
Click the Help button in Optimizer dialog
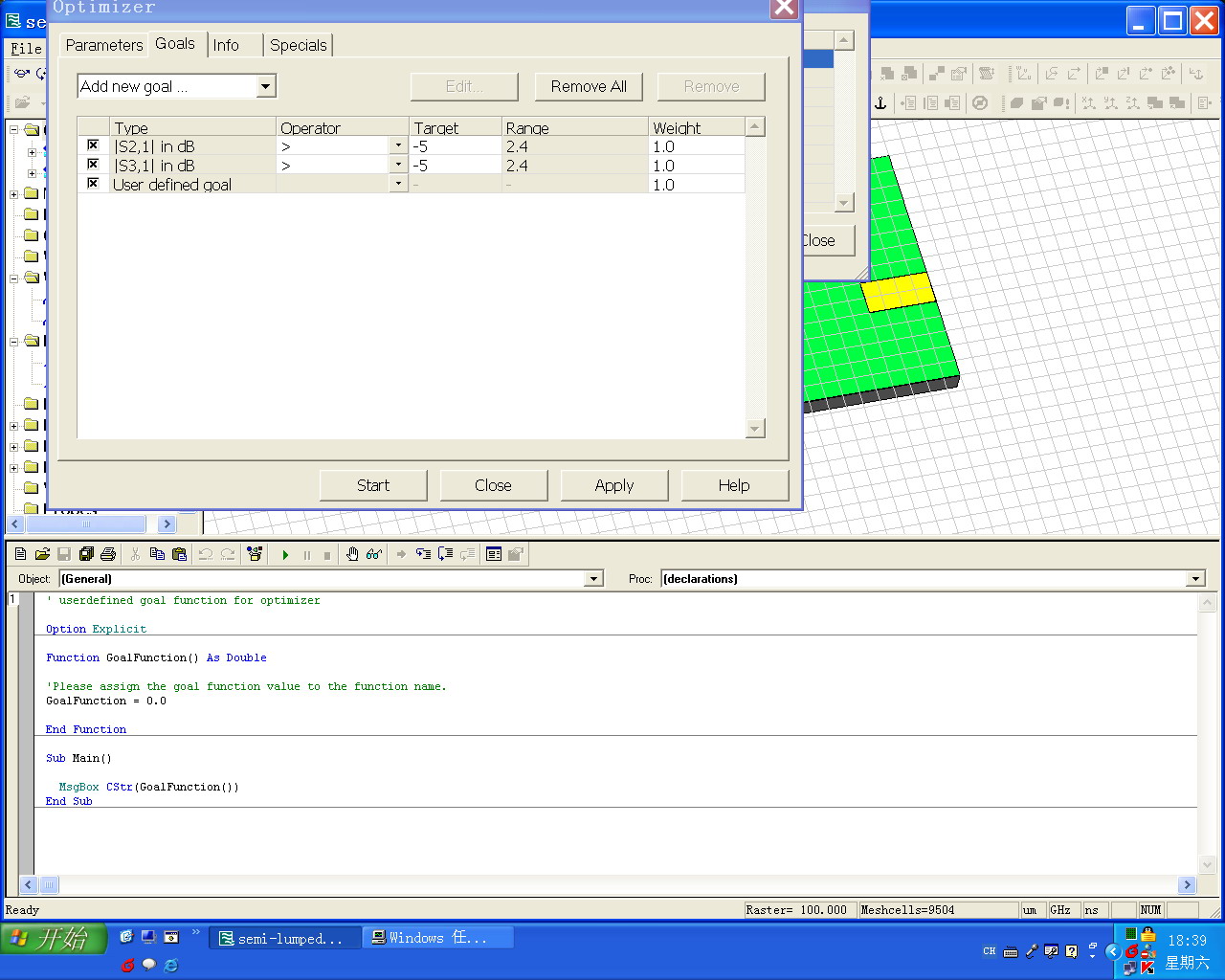734,485
